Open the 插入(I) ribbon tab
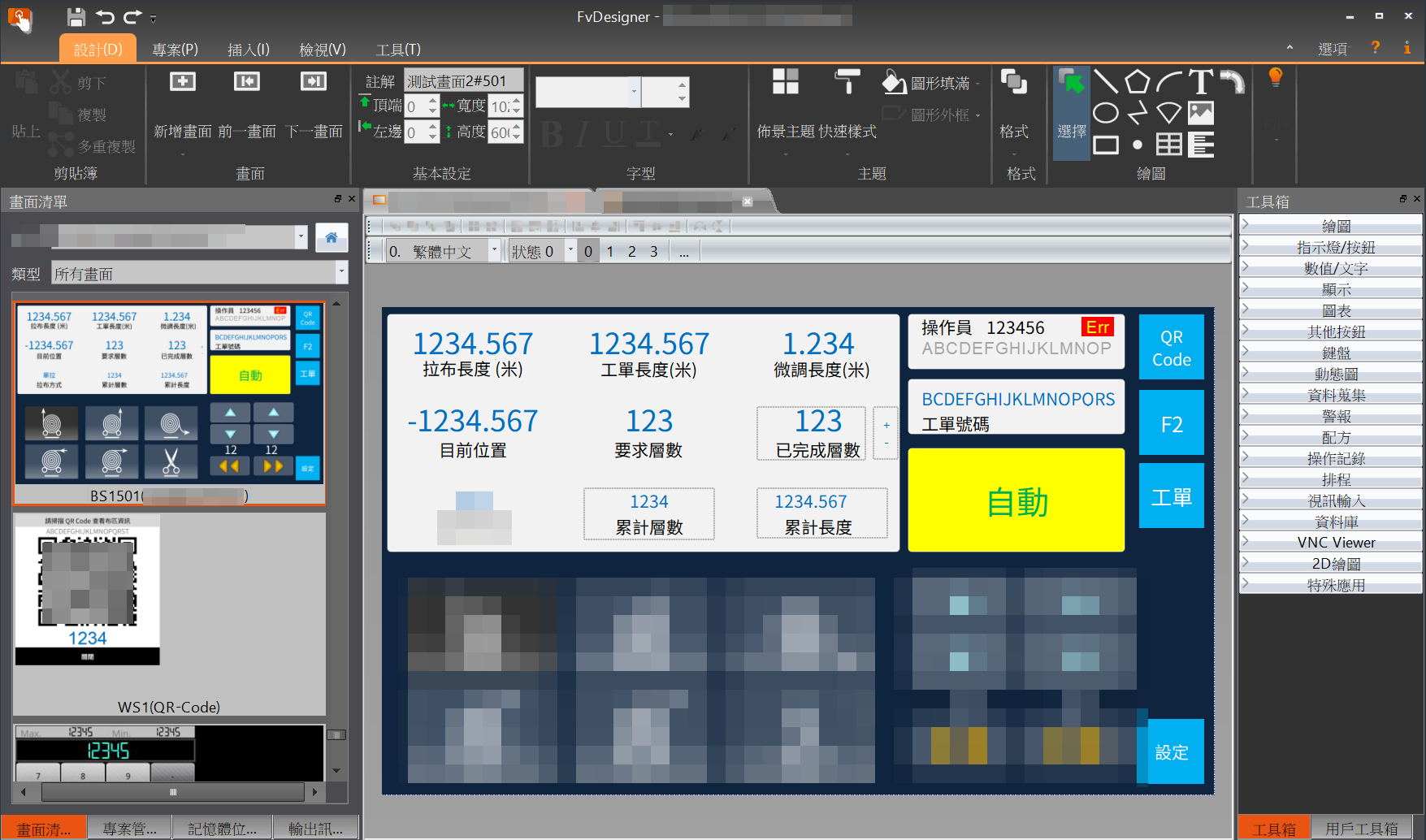Viewport: 1426px width, 840px height. [x=248, y=50]
